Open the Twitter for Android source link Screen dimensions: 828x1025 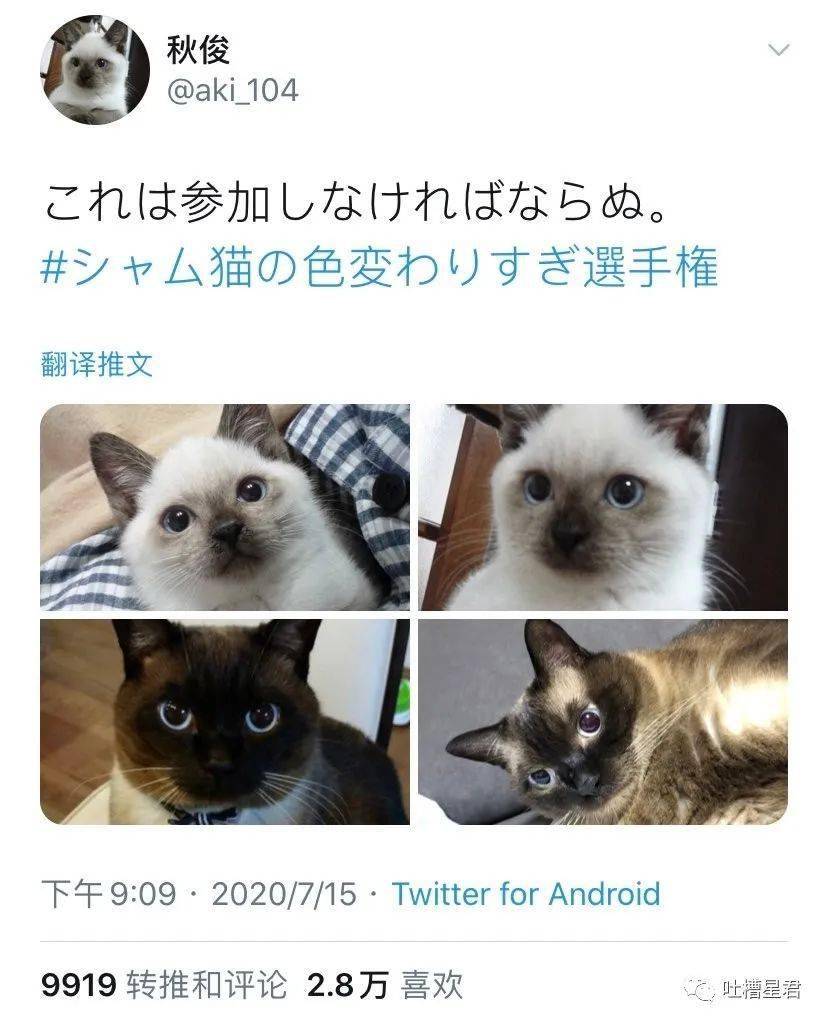(526, 894)
